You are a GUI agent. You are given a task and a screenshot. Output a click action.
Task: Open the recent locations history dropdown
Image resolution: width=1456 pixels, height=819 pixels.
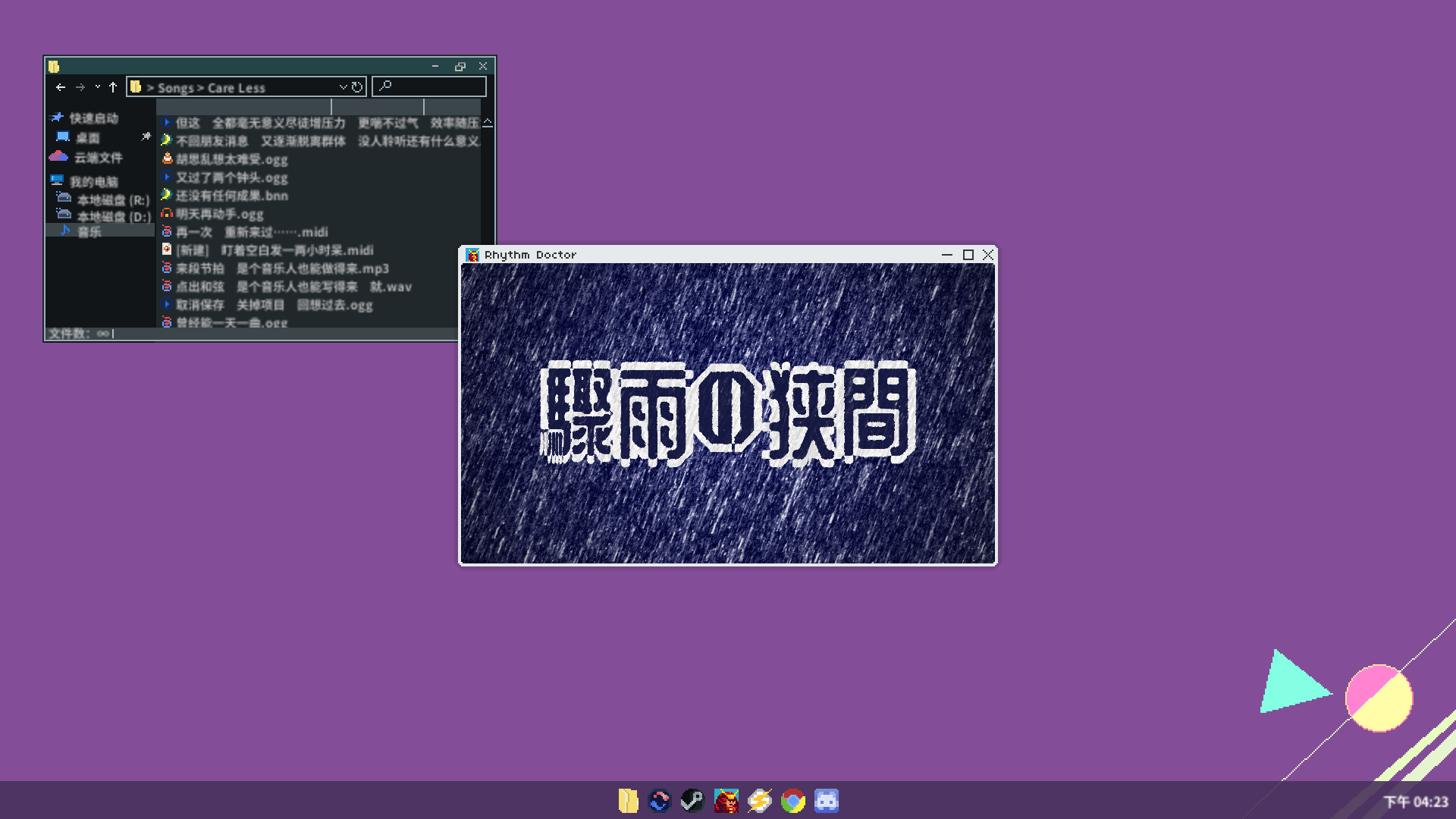(97, 87)
